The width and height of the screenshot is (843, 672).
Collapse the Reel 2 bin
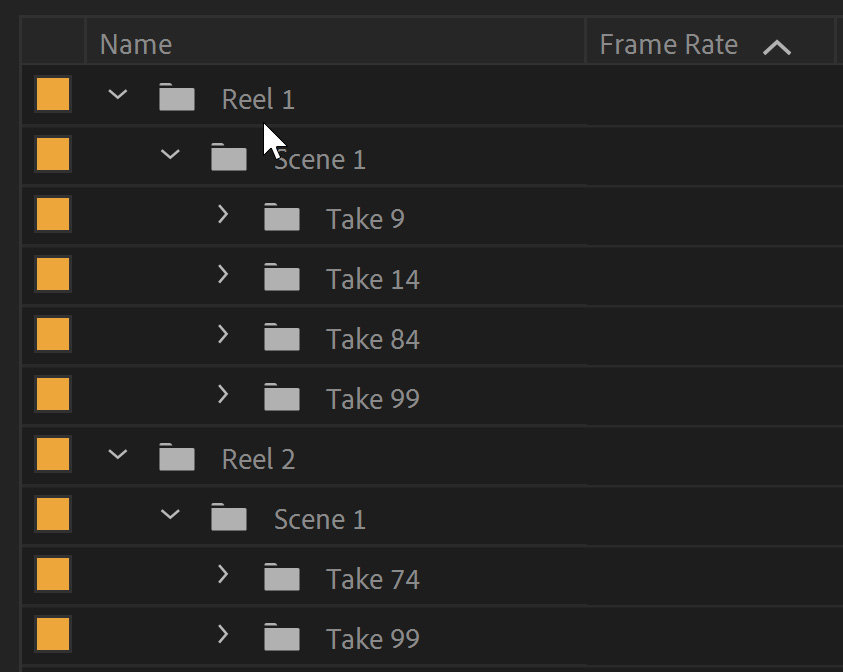coord(117,454)
